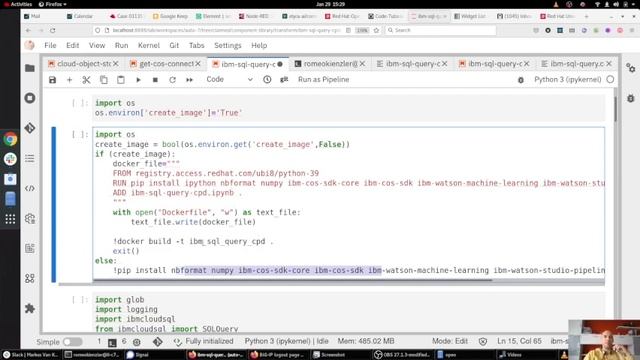Open the Help menu

pyautogui.click(x=259, y=45)
